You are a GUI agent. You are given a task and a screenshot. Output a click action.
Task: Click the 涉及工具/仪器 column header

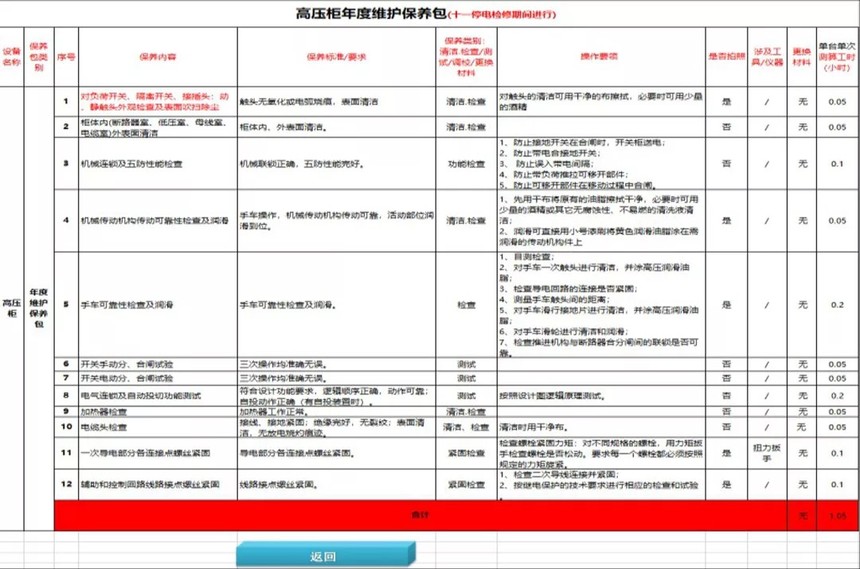(767, 57)
